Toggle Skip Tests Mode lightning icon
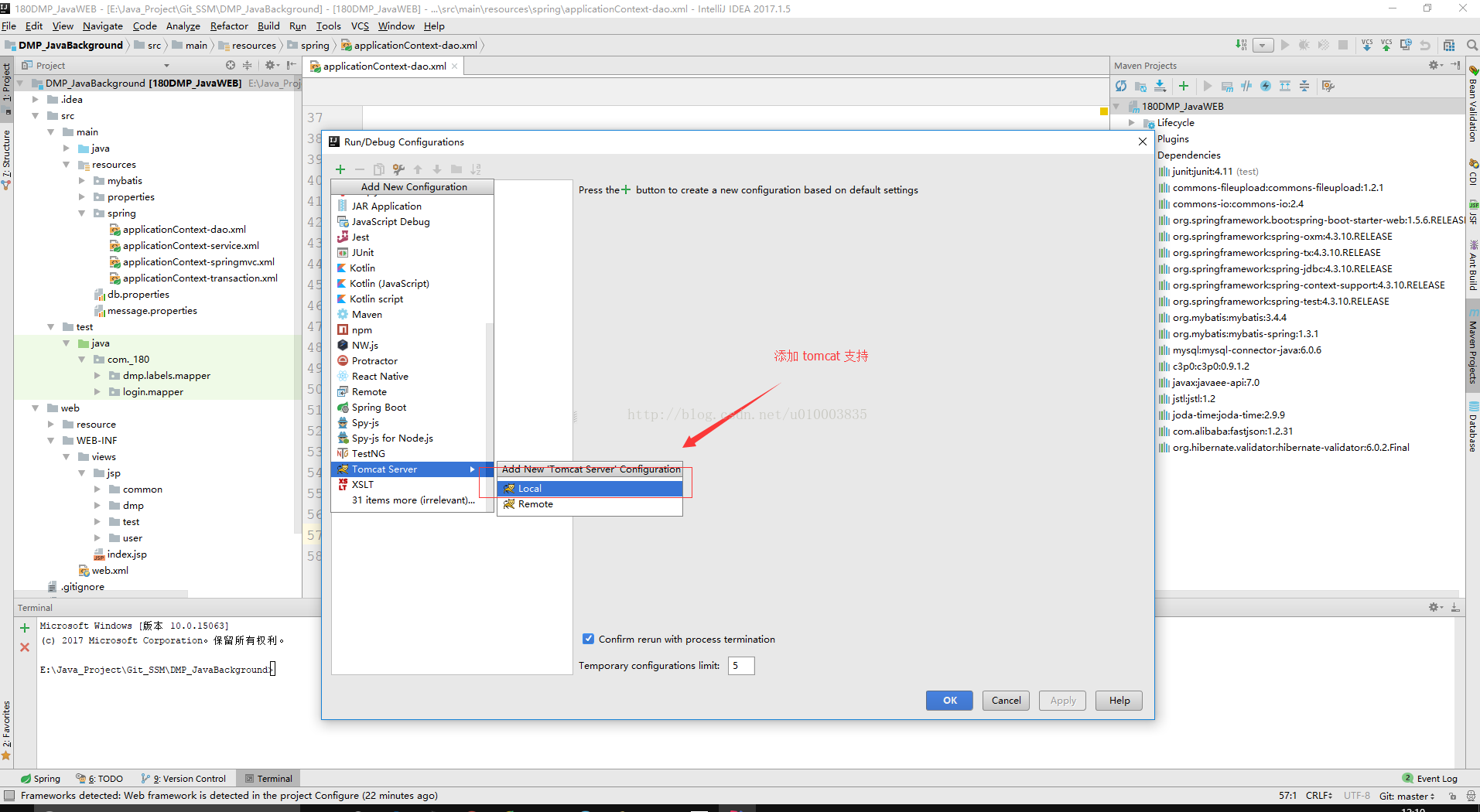Viewport: 1480px width, 812px height. pos(1266,86)
